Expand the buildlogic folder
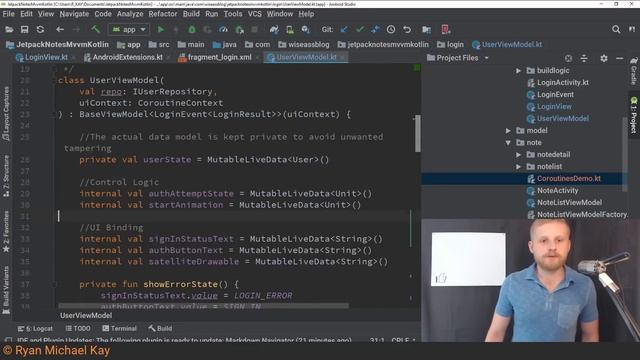The height and width of the screenshot is (360, 640). pyautogui.click(x=518, y=71)
